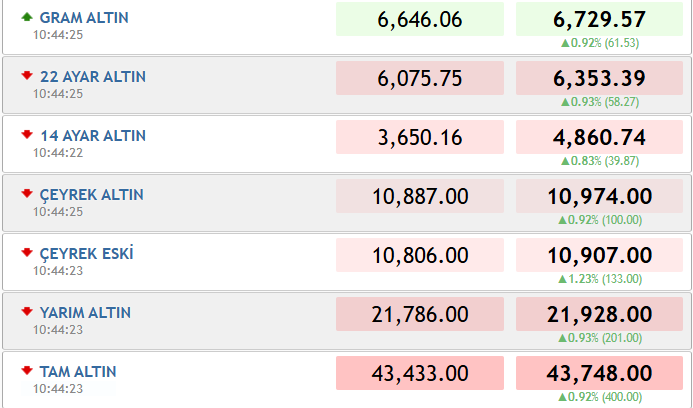Click the 1.23% (133.00) change under ÇEYREK ESKİ
693x408 pixels.
pos(600,279)
